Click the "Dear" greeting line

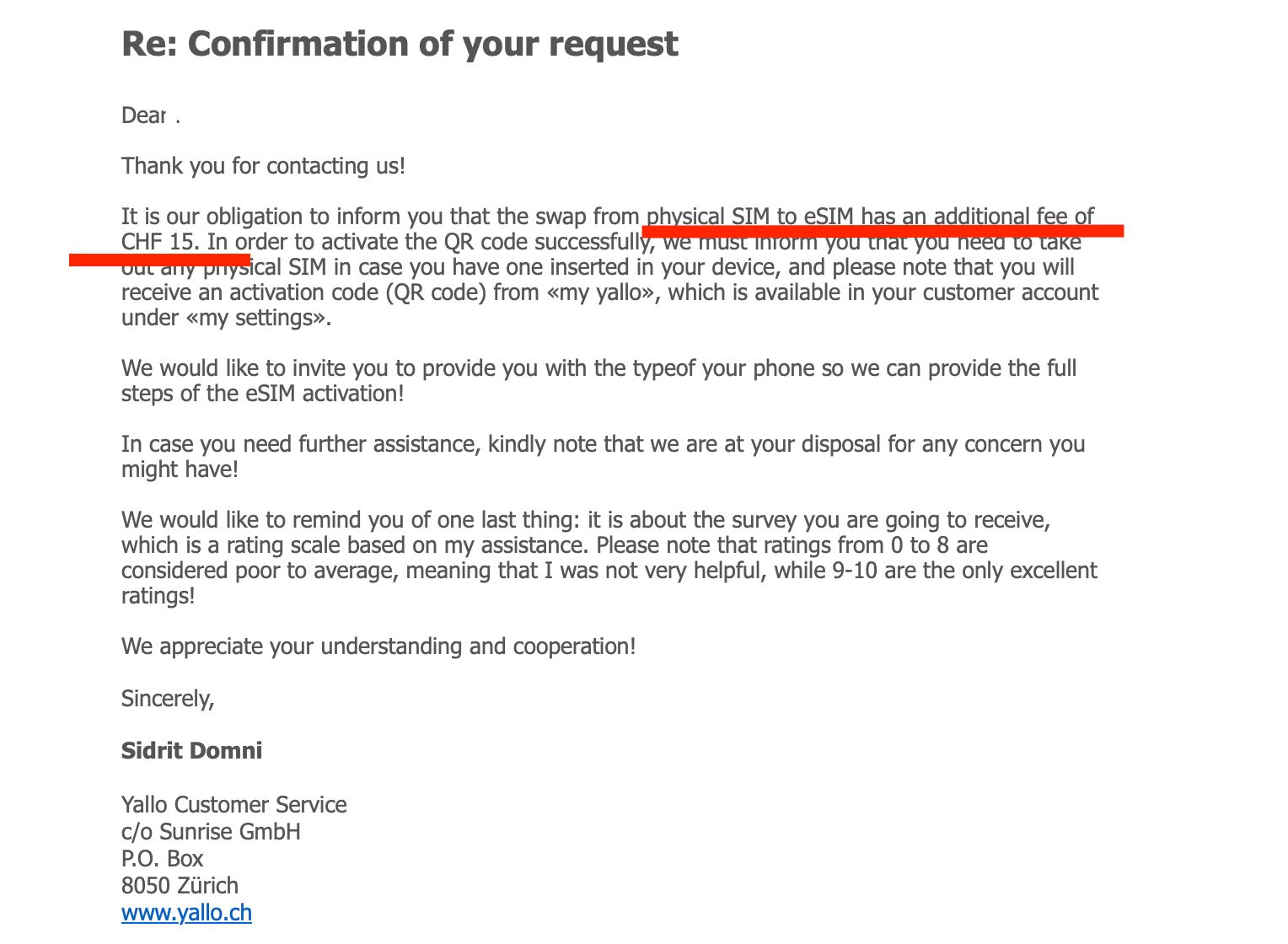point(144,115)
